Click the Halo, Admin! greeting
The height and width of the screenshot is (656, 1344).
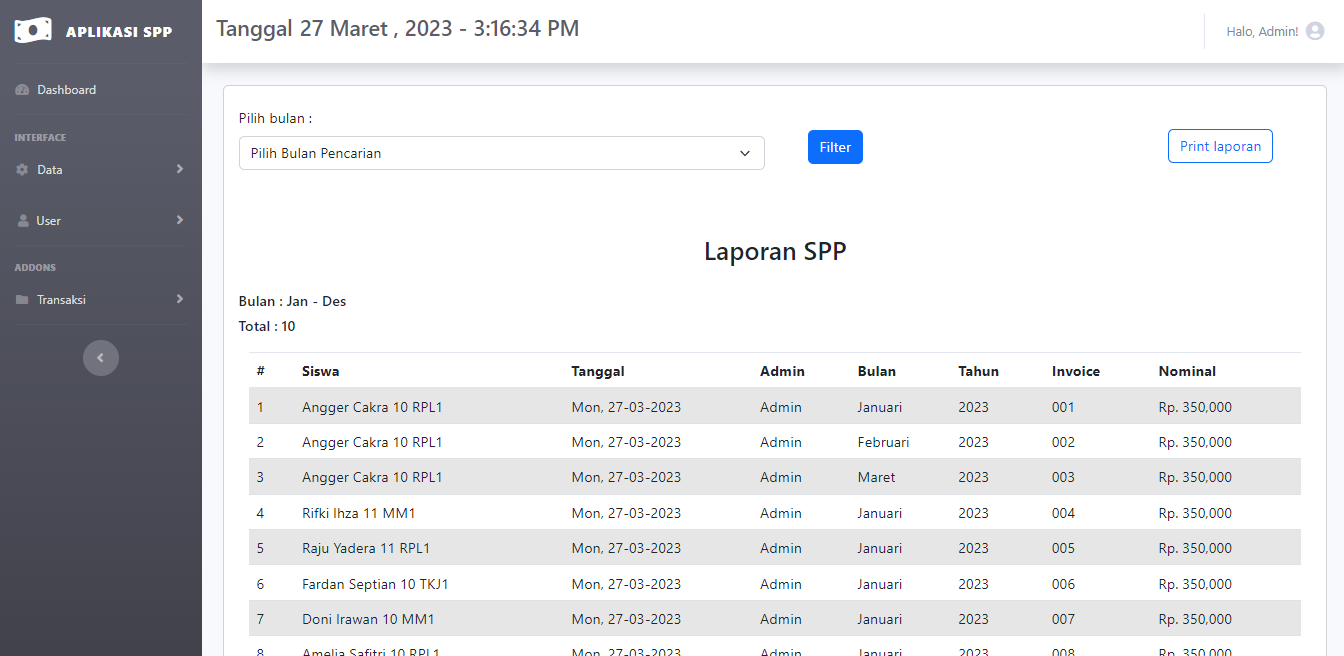point(1264,31)
